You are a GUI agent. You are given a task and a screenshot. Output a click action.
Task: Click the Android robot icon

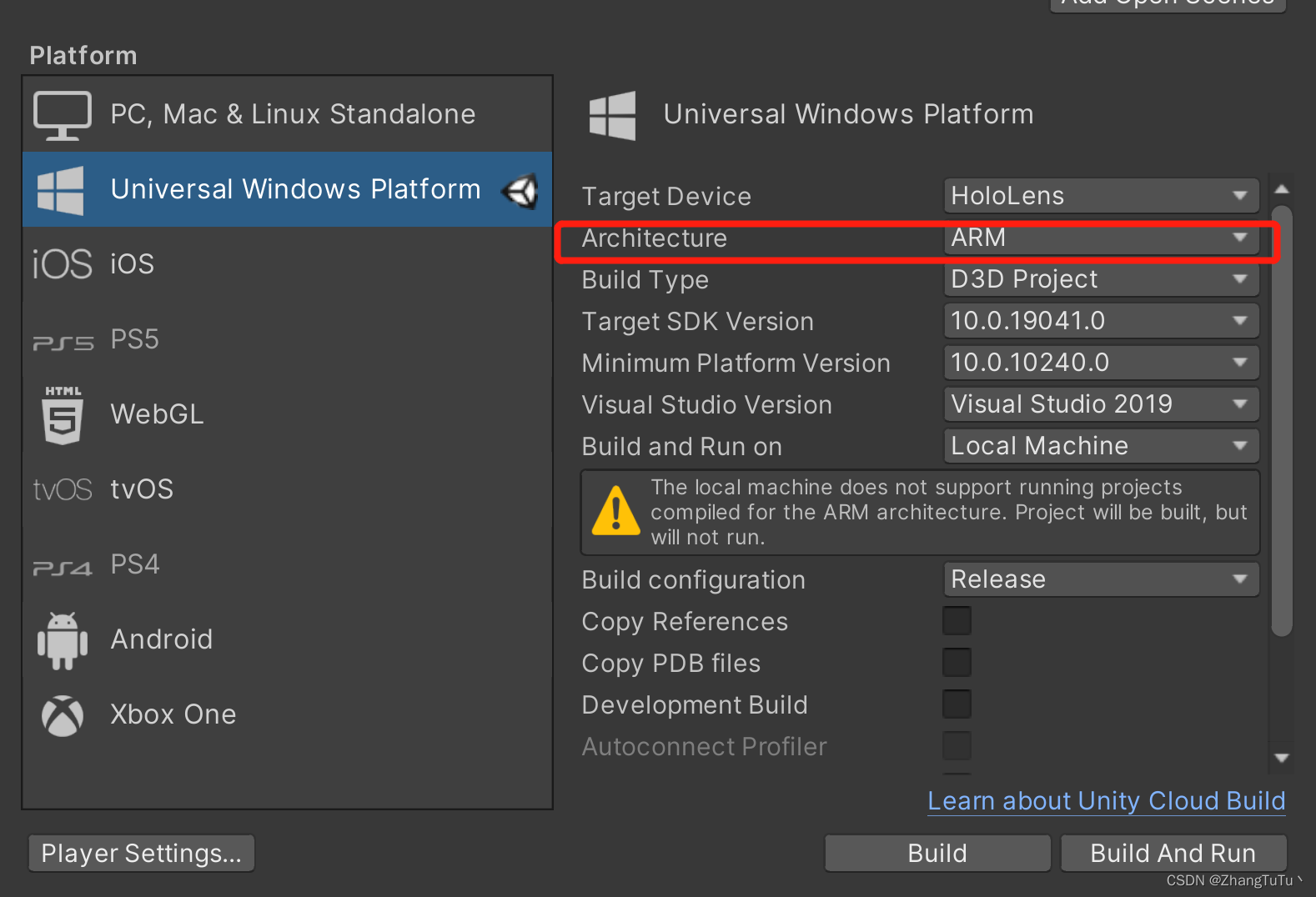coord(63,640)
